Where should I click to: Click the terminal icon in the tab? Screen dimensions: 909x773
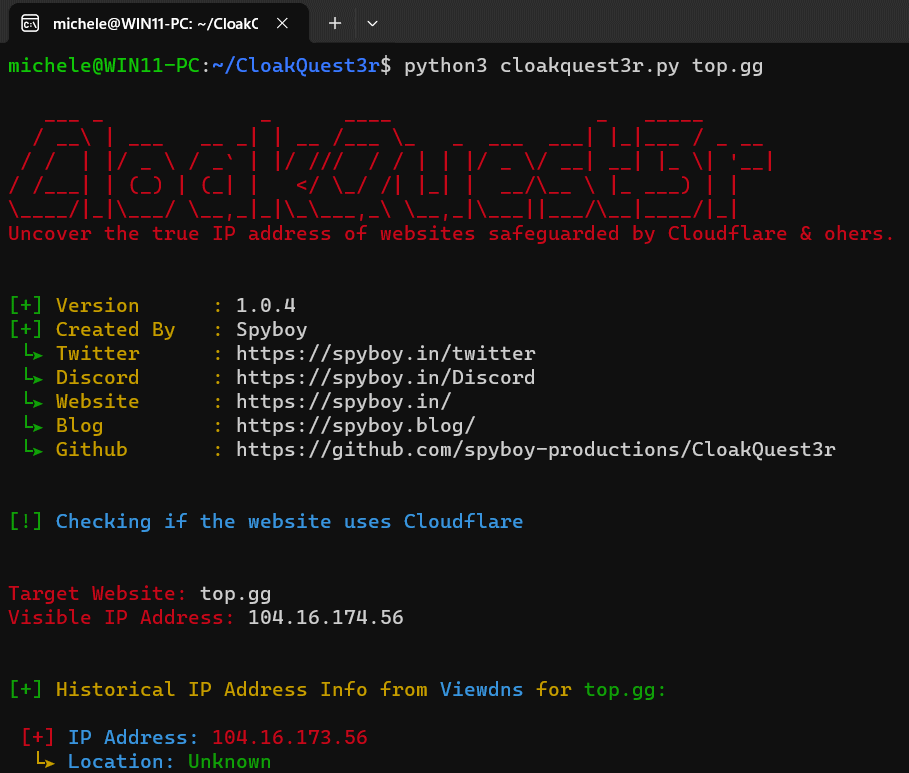tap(30, 23)
